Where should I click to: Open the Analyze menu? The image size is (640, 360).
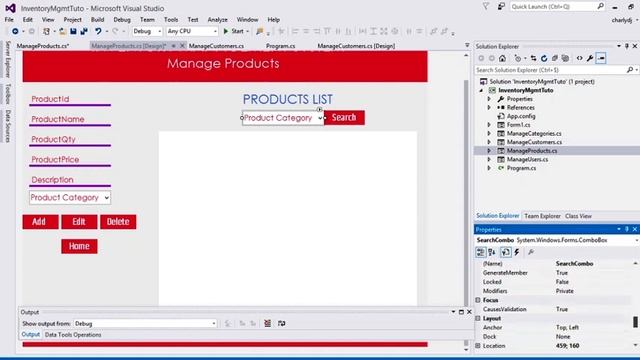click(218, 20)
